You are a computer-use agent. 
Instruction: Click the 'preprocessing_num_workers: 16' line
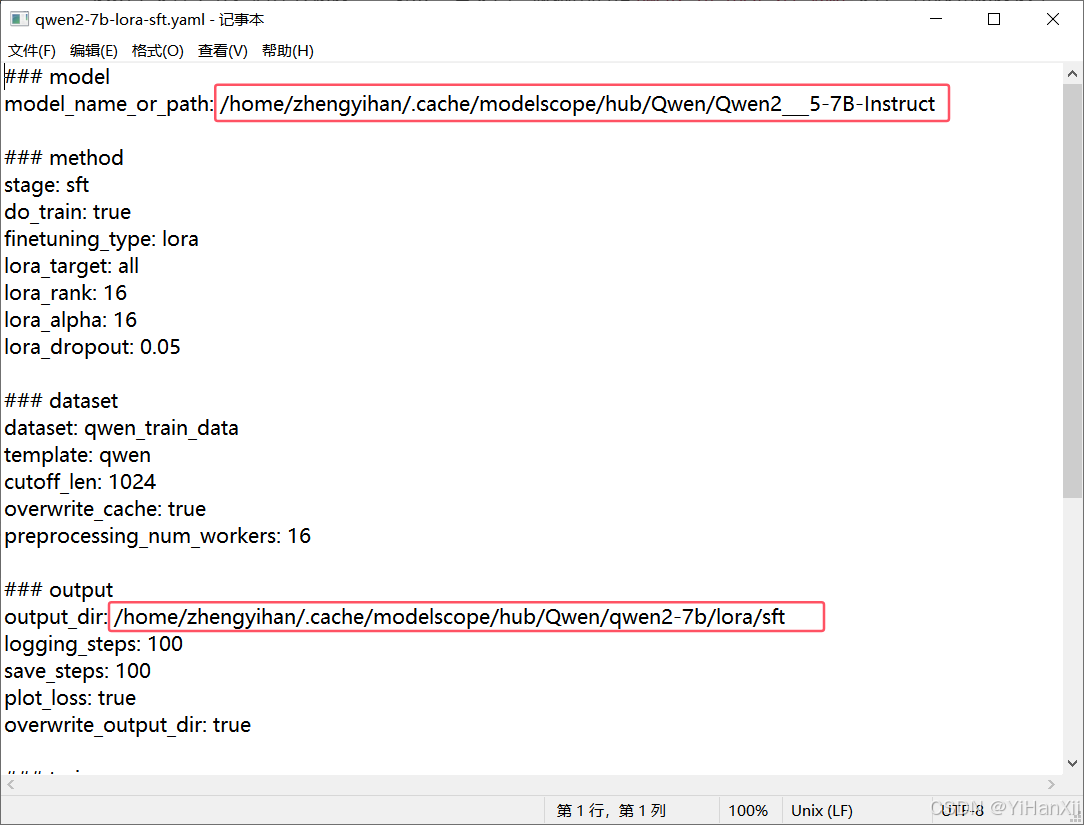coord(157,536)
